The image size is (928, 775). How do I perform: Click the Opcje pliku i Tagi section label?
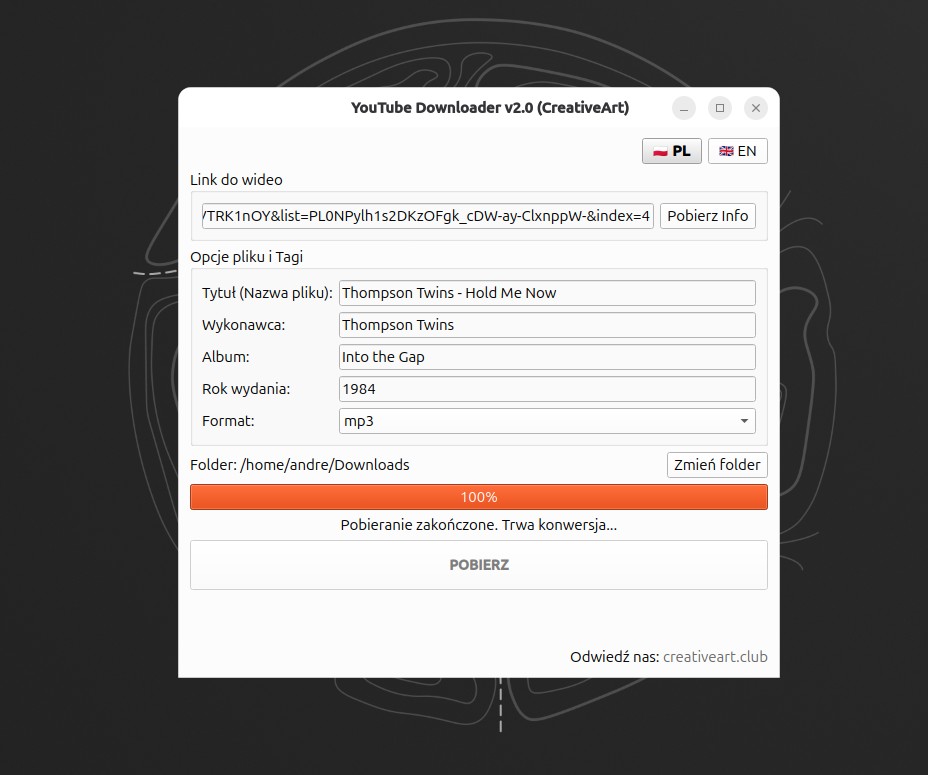point(246,257)
